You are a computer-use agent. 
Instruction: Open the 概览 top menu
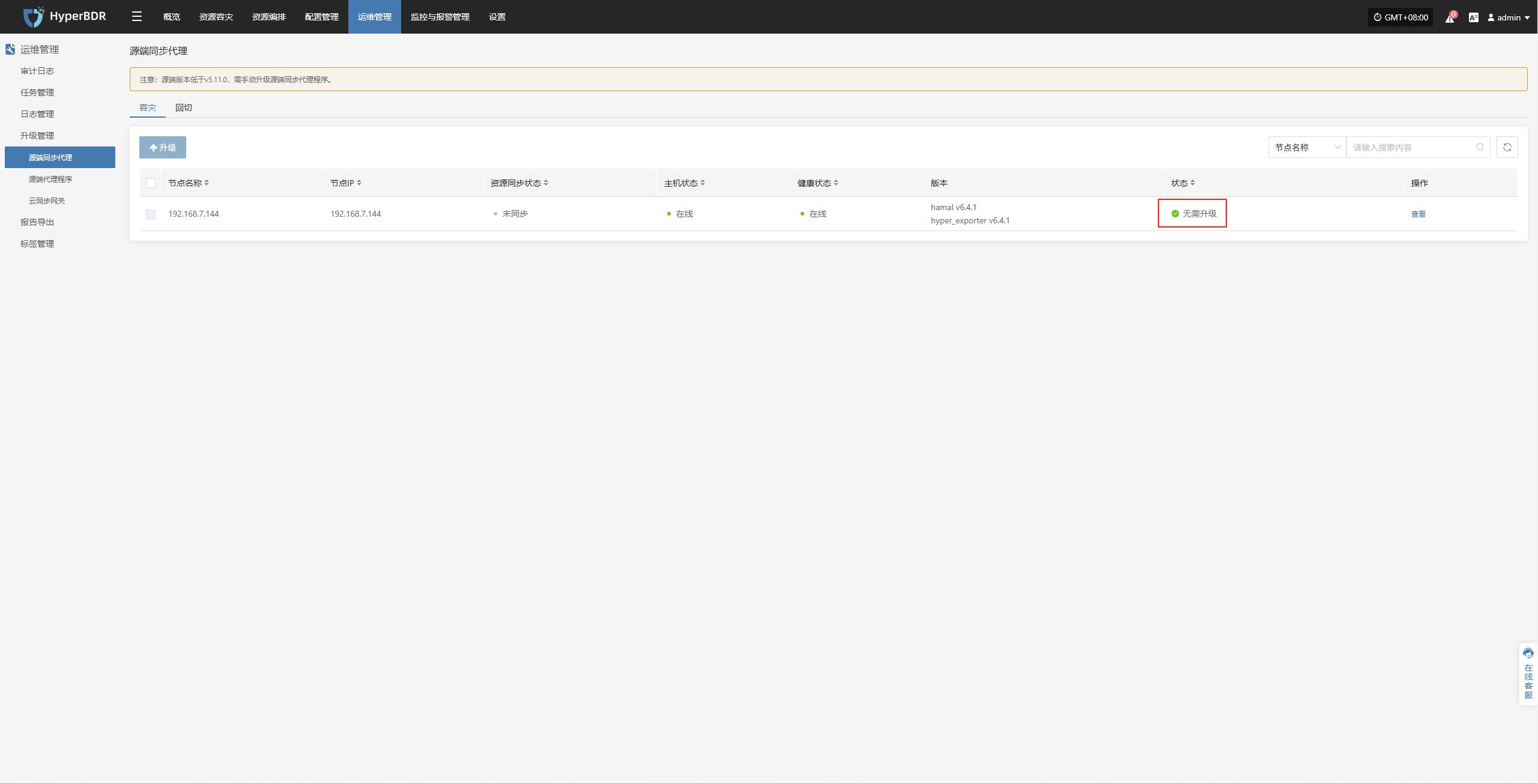click(171, 17)
